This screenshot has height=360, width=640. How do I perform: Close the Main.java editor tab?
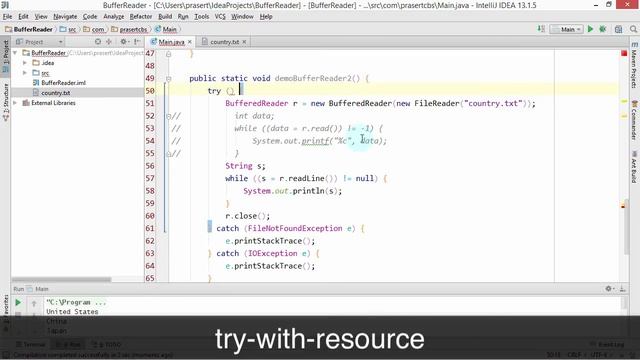(x=189, y=42)
